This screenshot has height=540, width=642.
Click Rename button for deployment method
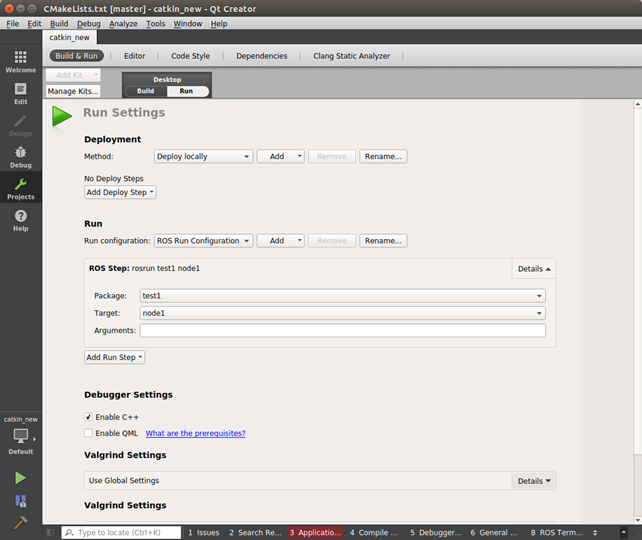tap(383, 156)
